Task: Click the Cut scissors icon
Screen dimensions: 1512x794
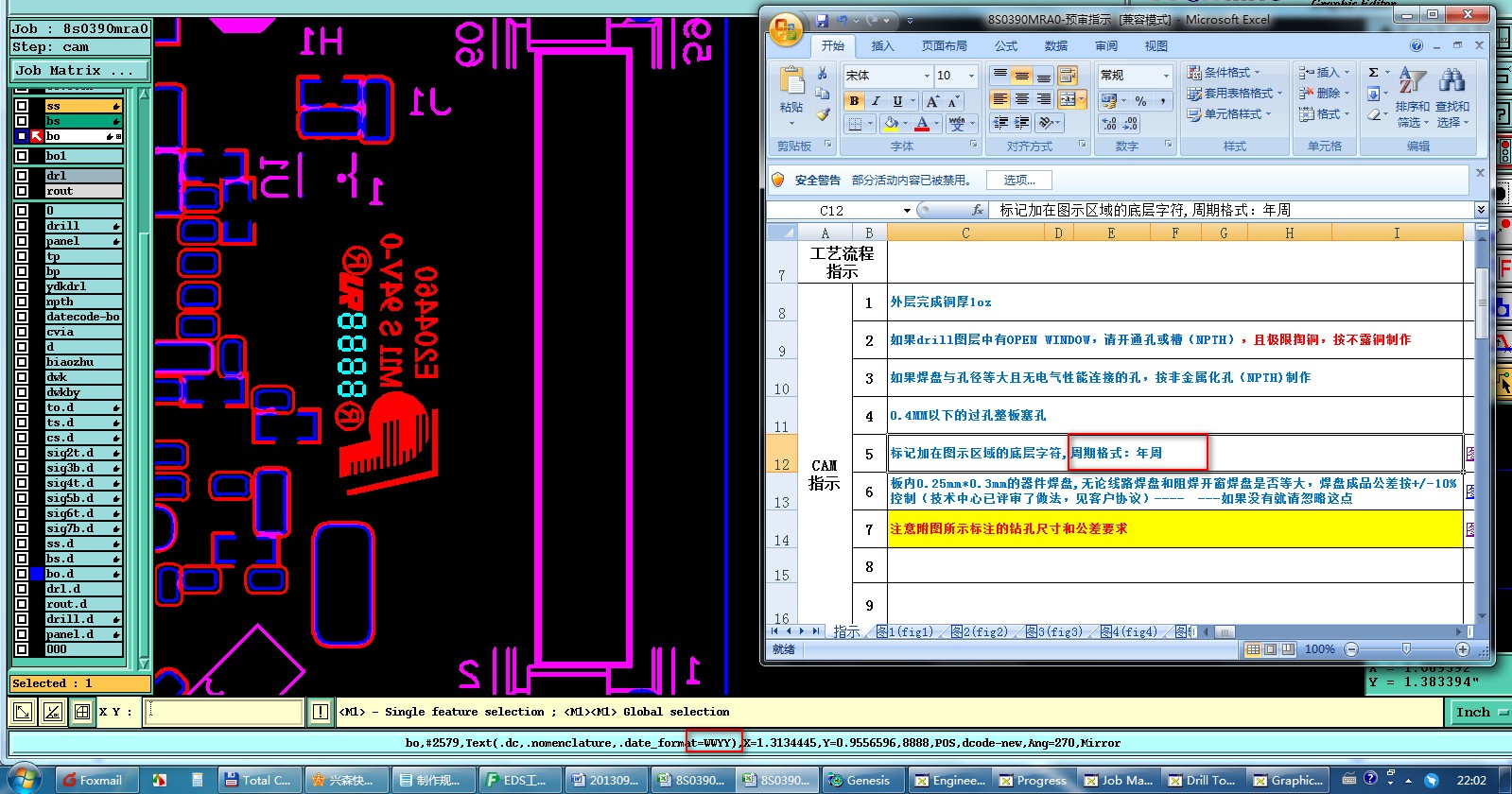Action: [823, 74]
